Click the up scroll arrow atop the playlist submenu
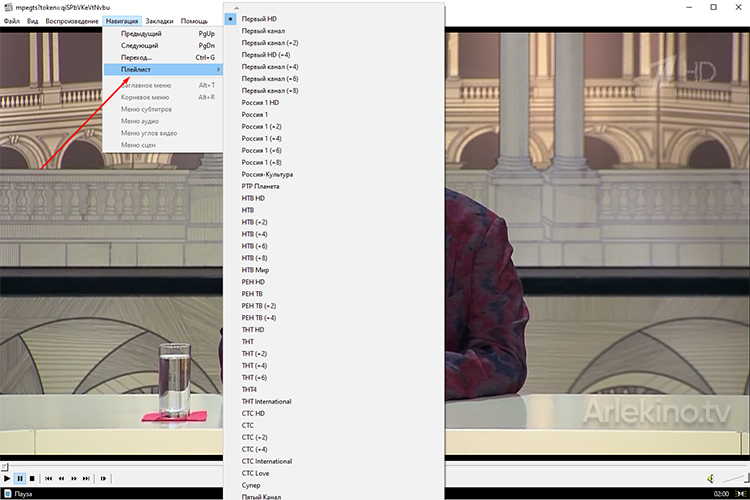This screenshot has height=500, width=750. [236, 8]
